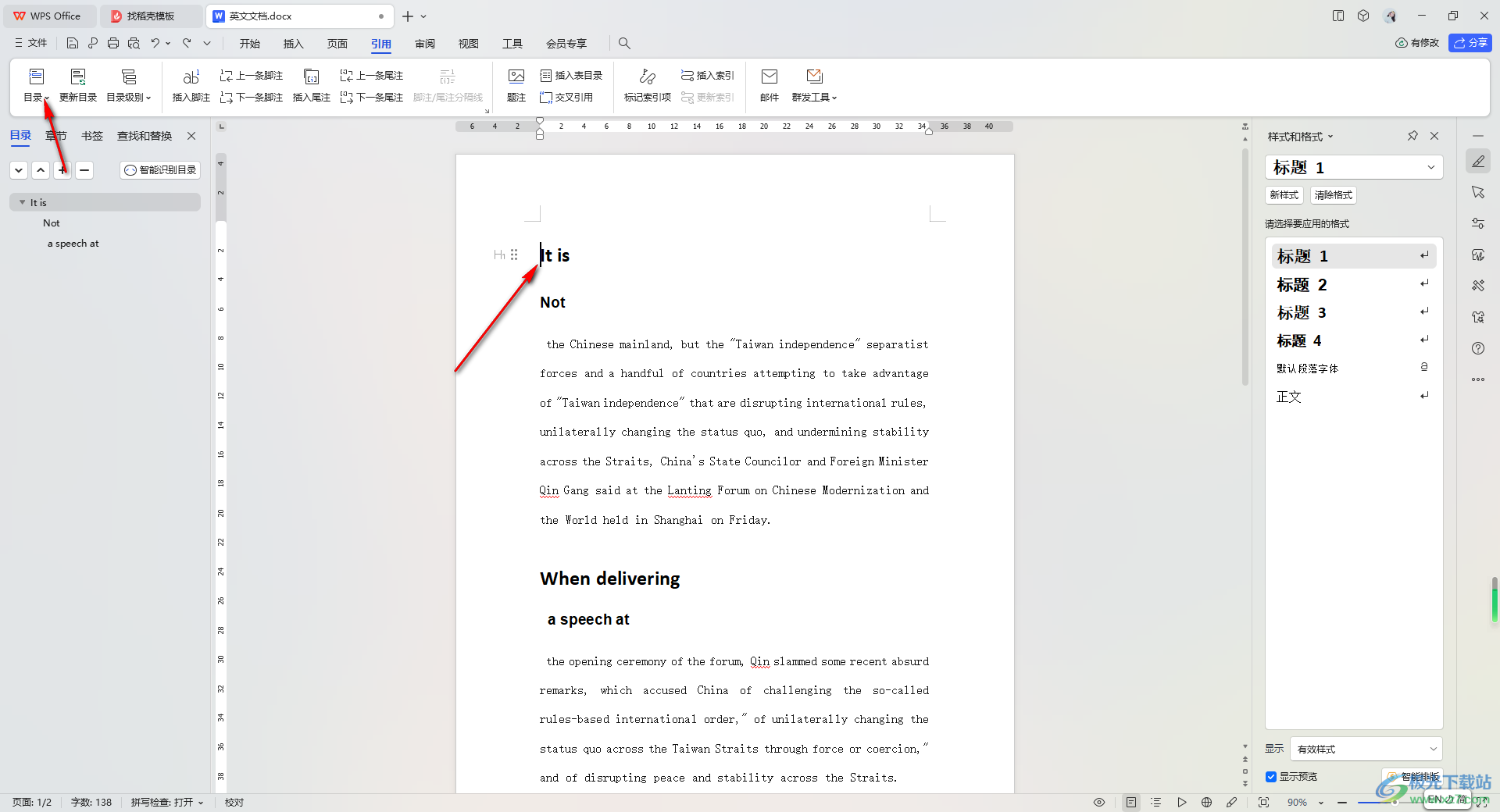Screen dimensions: 1500x812
Task: Click the print preview icon
Action: point(134,43)
